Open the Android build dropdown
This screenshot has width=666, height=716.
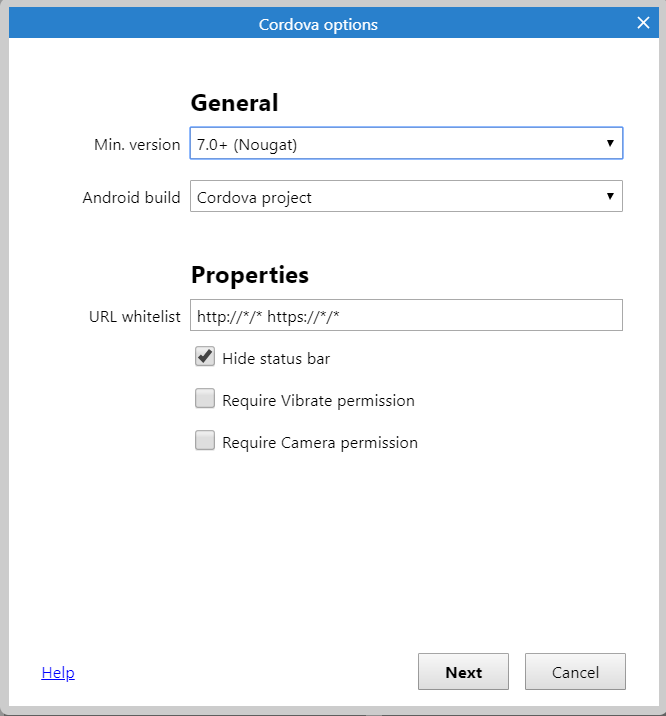[406, 196]
